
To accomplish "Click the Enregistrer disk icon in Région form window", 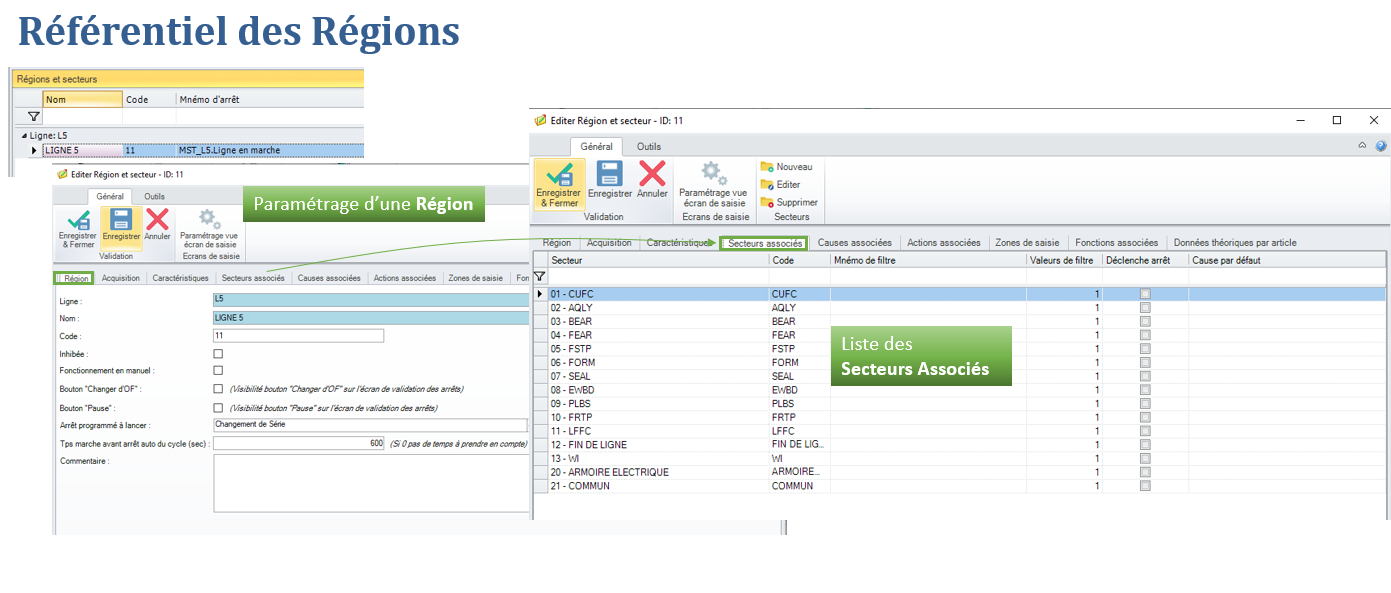I will pyautogui.click(x=121, y=218).
